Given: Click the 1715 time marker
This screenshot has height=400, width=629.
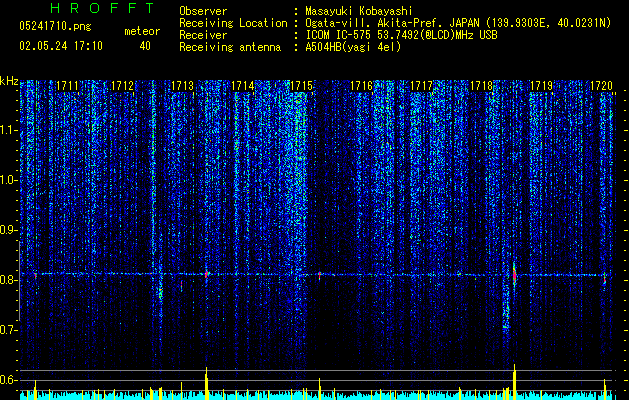Looking at the screenshot, I should [x=302, y=85].
